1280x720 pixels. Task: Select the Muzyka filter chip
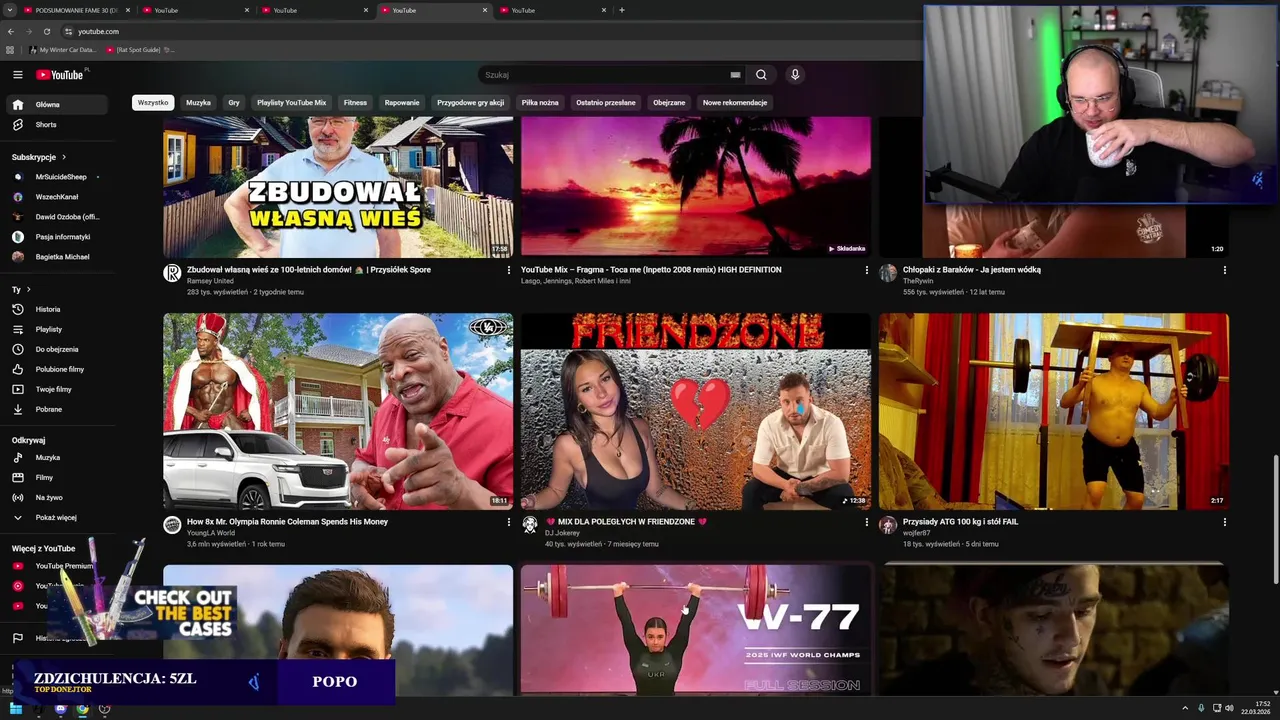tap(198, 102)
